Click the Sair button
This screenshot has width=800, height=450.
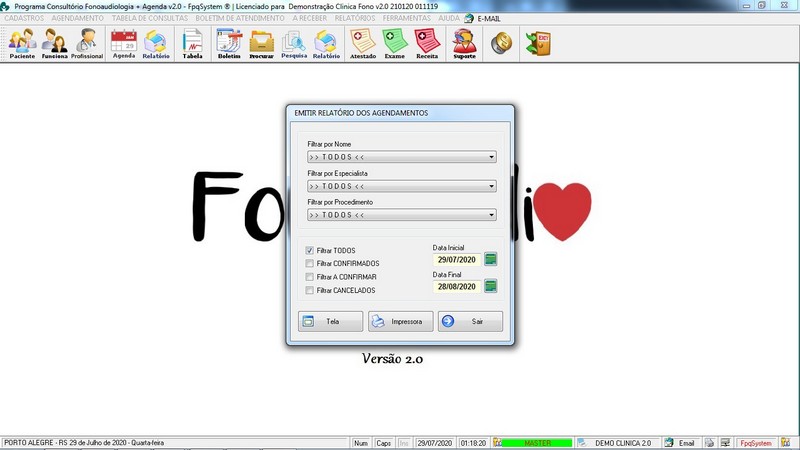(x=470, y=321)
